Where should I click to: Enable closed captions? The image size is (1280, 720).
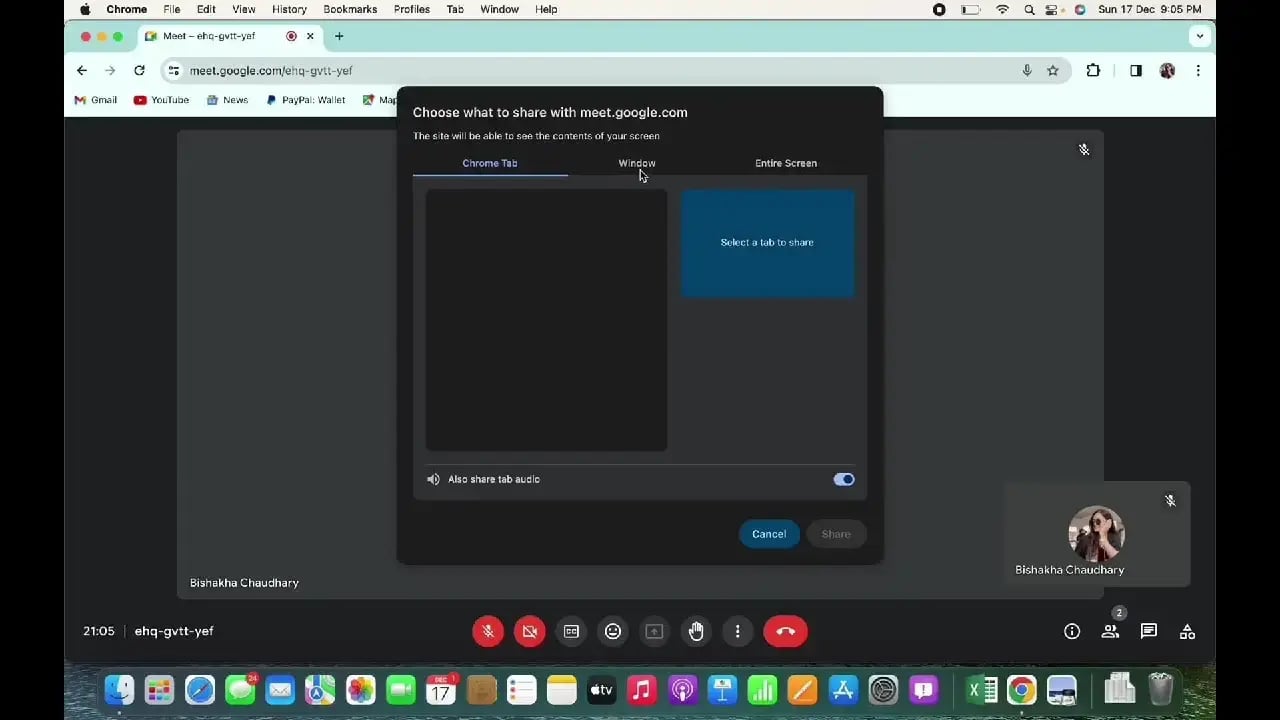click(571, 631)
